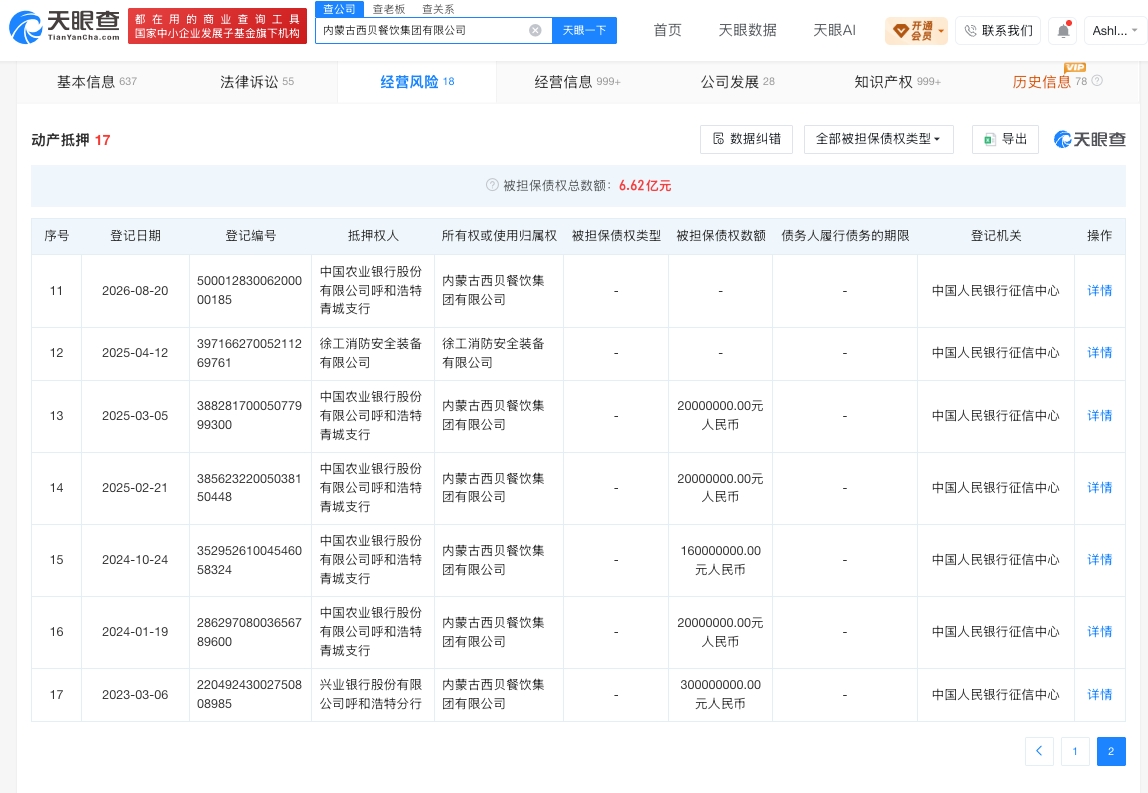Click the 导出 export button
The height and width of the screenshot is (793, 1148).
coord(1005,139)
